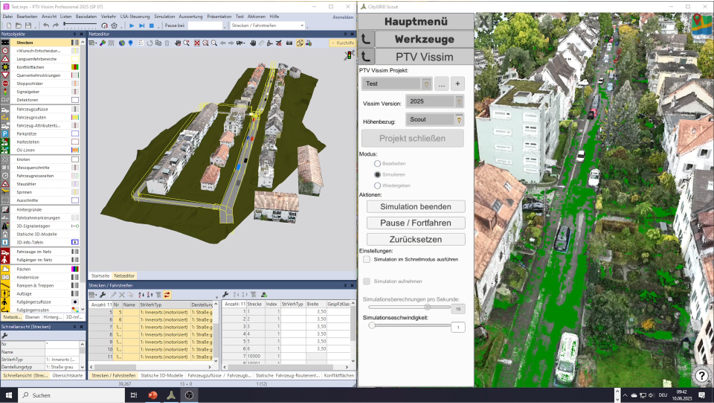This screenshot has width=714, height=403.
Task: Adjust the Simulationsberechnungen pro Sekunde slider
Action: coord(428,307)
